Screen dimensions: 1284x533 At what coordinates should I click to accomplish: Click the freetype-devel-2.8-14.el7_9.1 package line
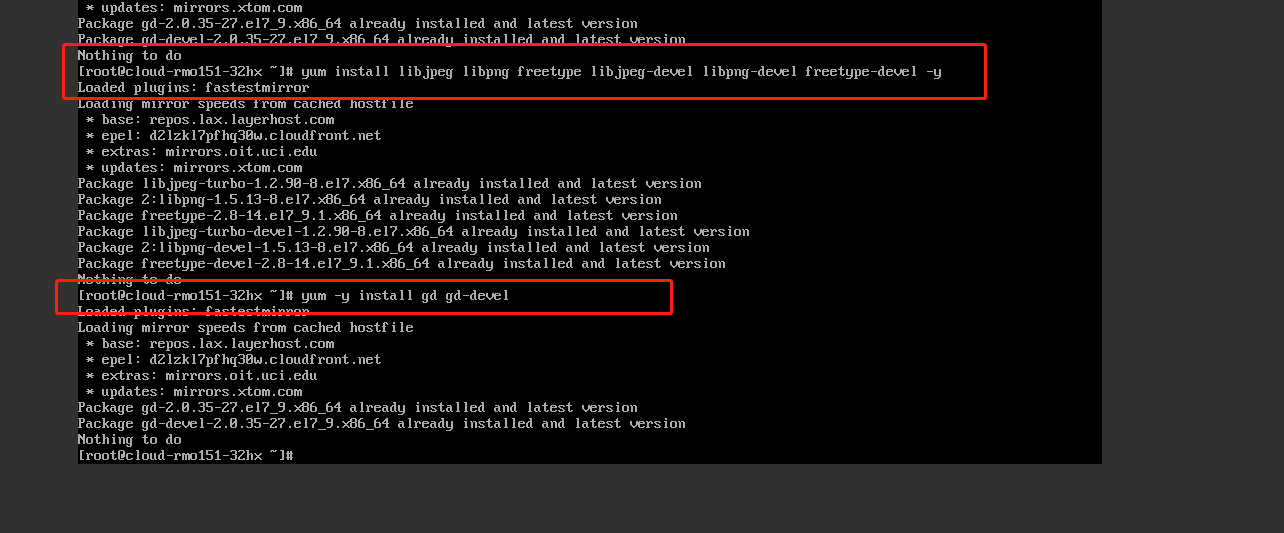click(x=402, y=264)
